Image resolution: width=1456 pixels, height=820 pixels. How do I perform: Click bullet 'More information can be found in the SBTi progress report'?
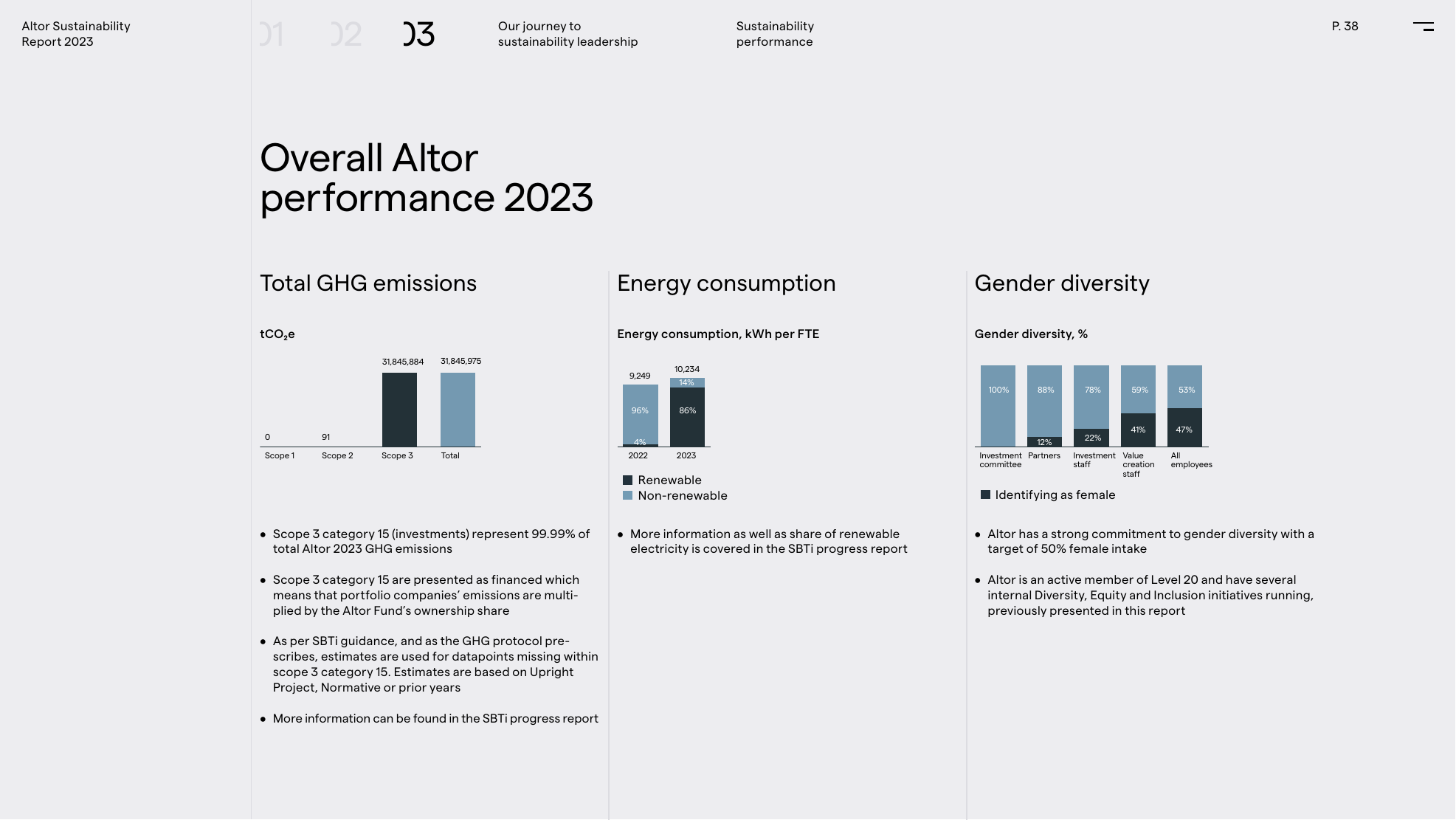click(435, 718)
